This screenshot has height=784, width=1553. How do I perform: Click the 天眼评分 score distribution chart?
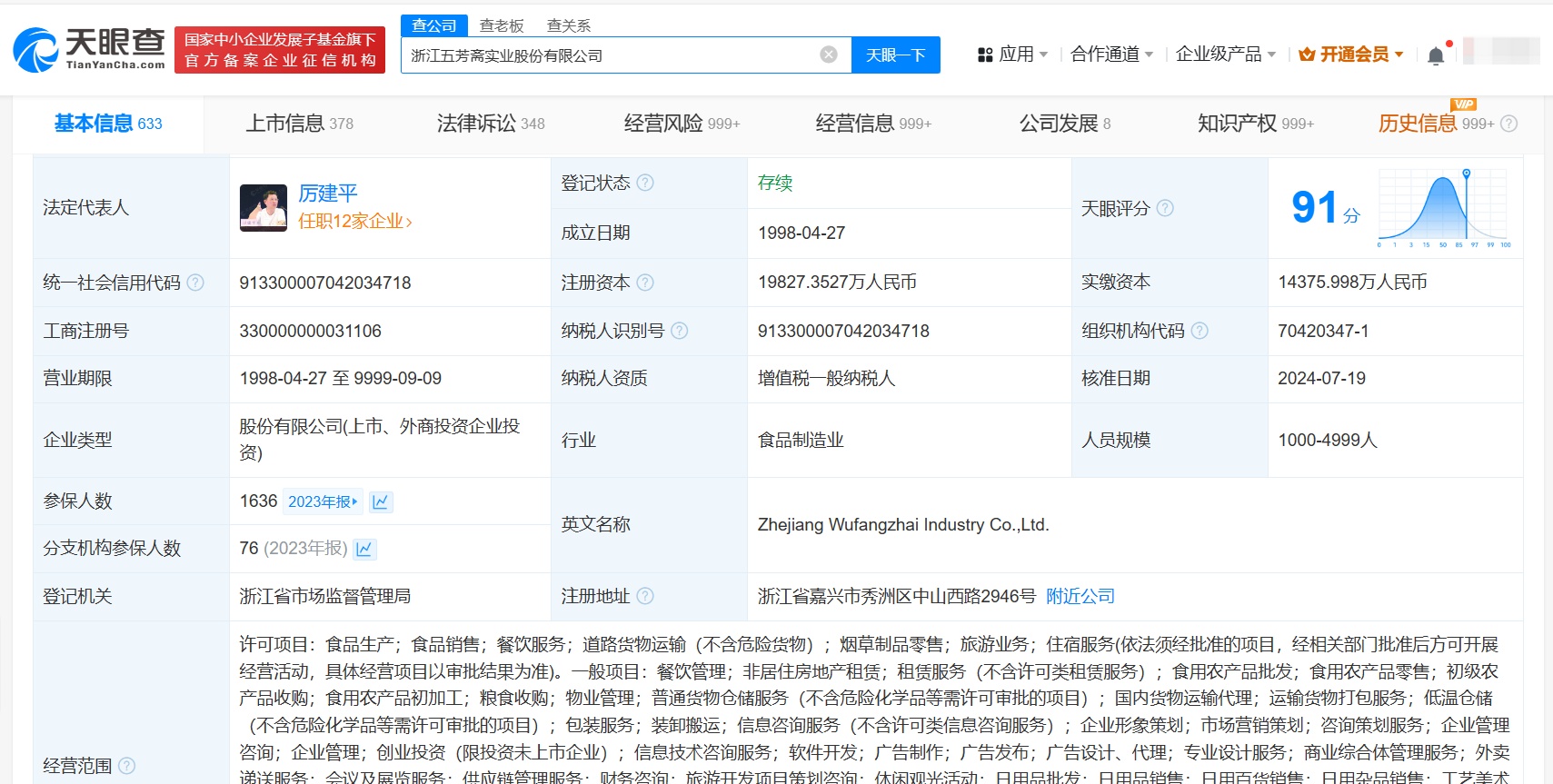pos(1444,208)
